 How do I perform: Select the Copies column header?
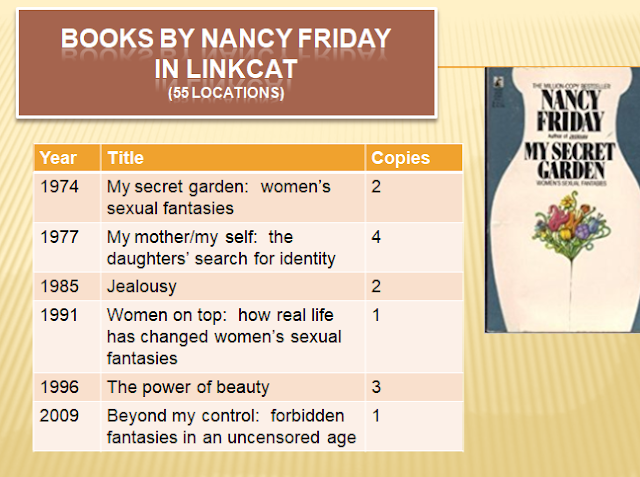tap(414, 158)
